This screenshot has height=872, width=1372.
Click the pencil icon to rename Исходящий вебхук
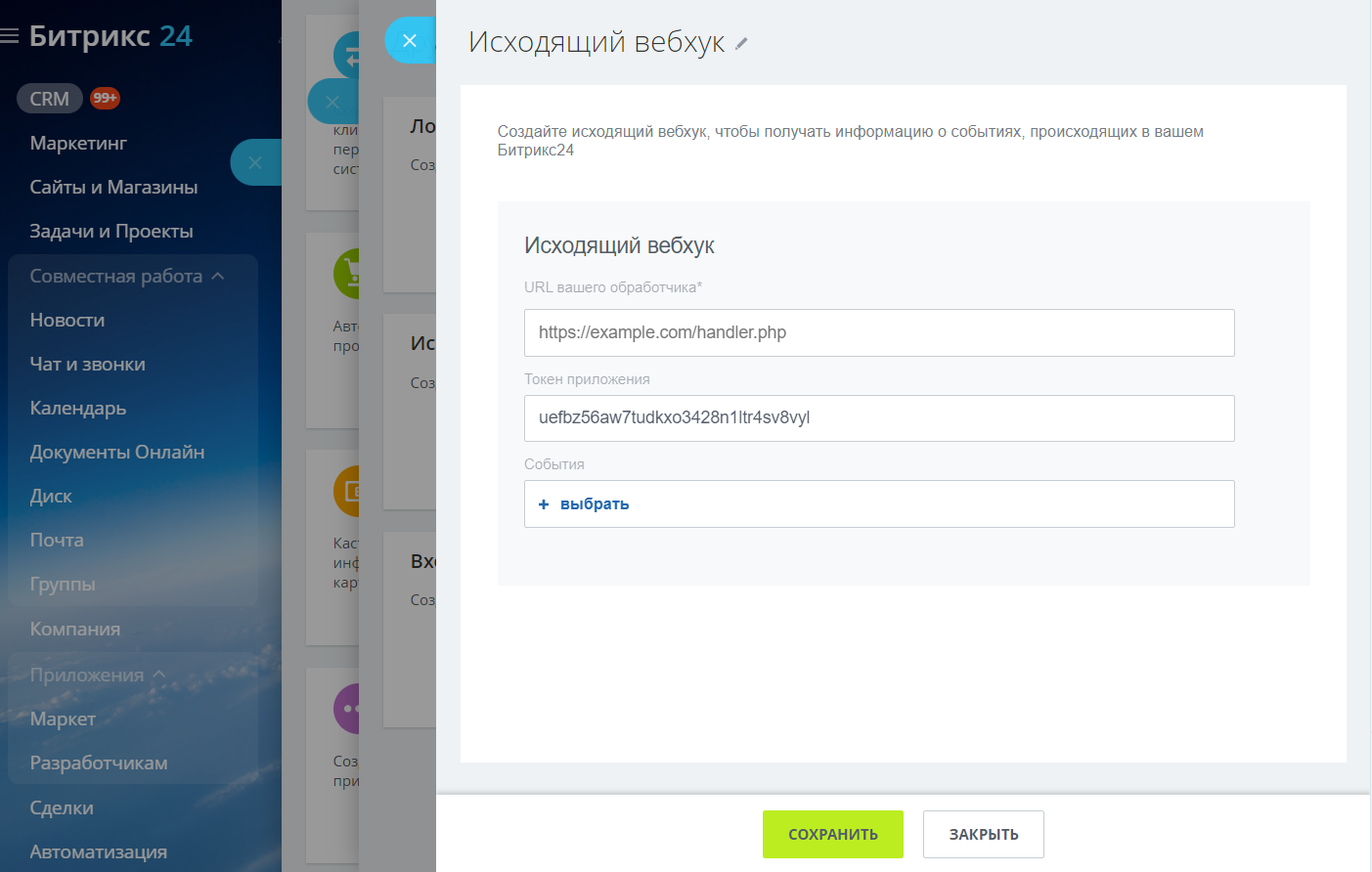click(741, 43)
